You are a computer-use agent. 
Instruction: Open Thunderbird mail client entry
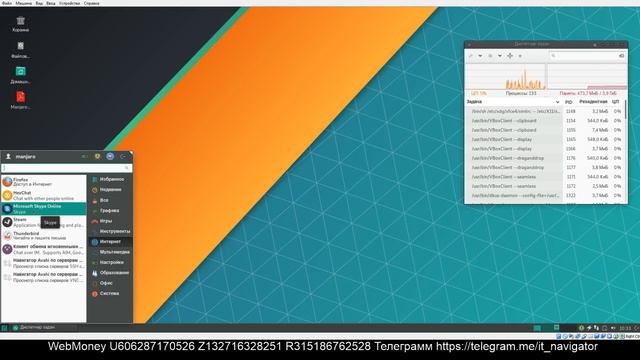pos(44,236)
